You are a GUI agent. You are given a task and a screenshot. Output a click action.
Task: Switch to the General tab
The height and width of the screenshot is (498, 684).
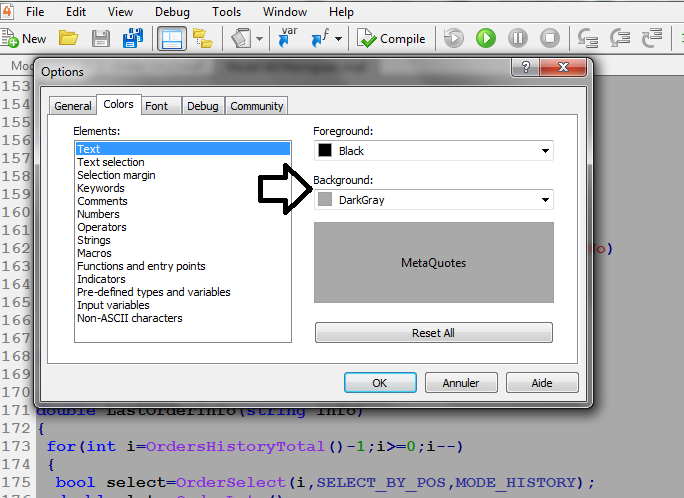[72, 106]
